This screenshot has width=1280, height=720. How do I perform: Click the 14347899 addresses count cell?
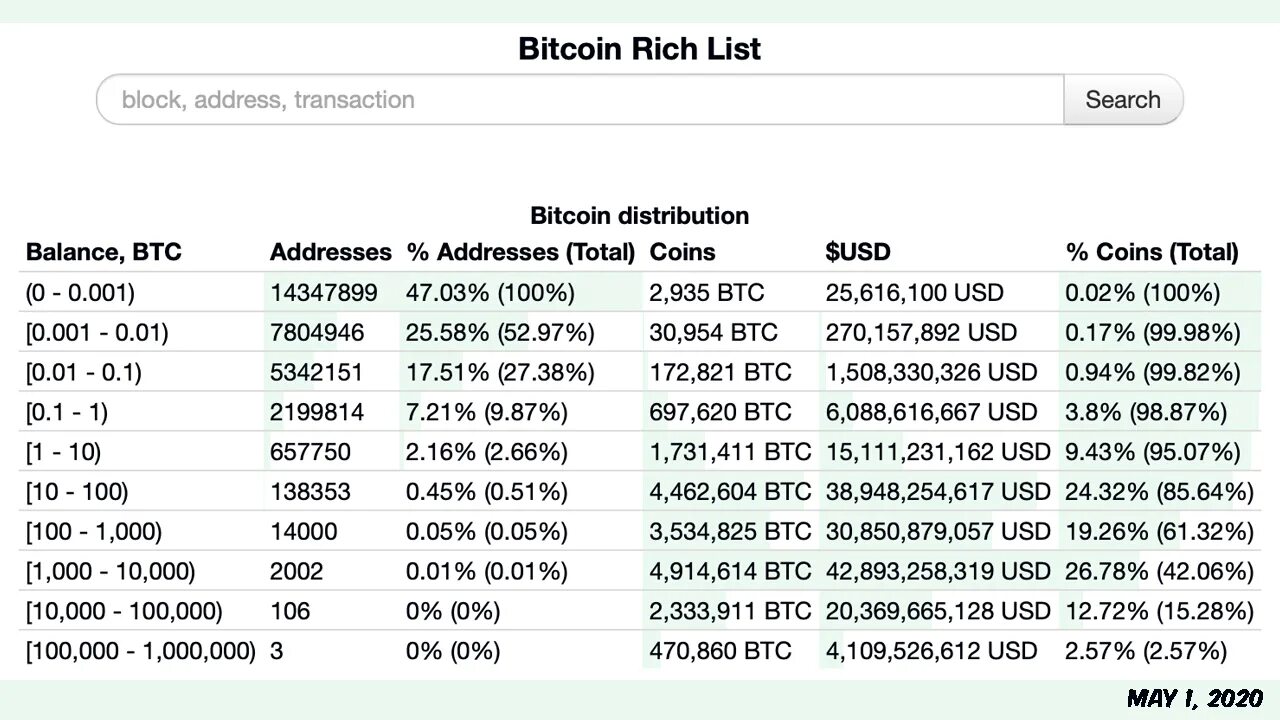324,293
